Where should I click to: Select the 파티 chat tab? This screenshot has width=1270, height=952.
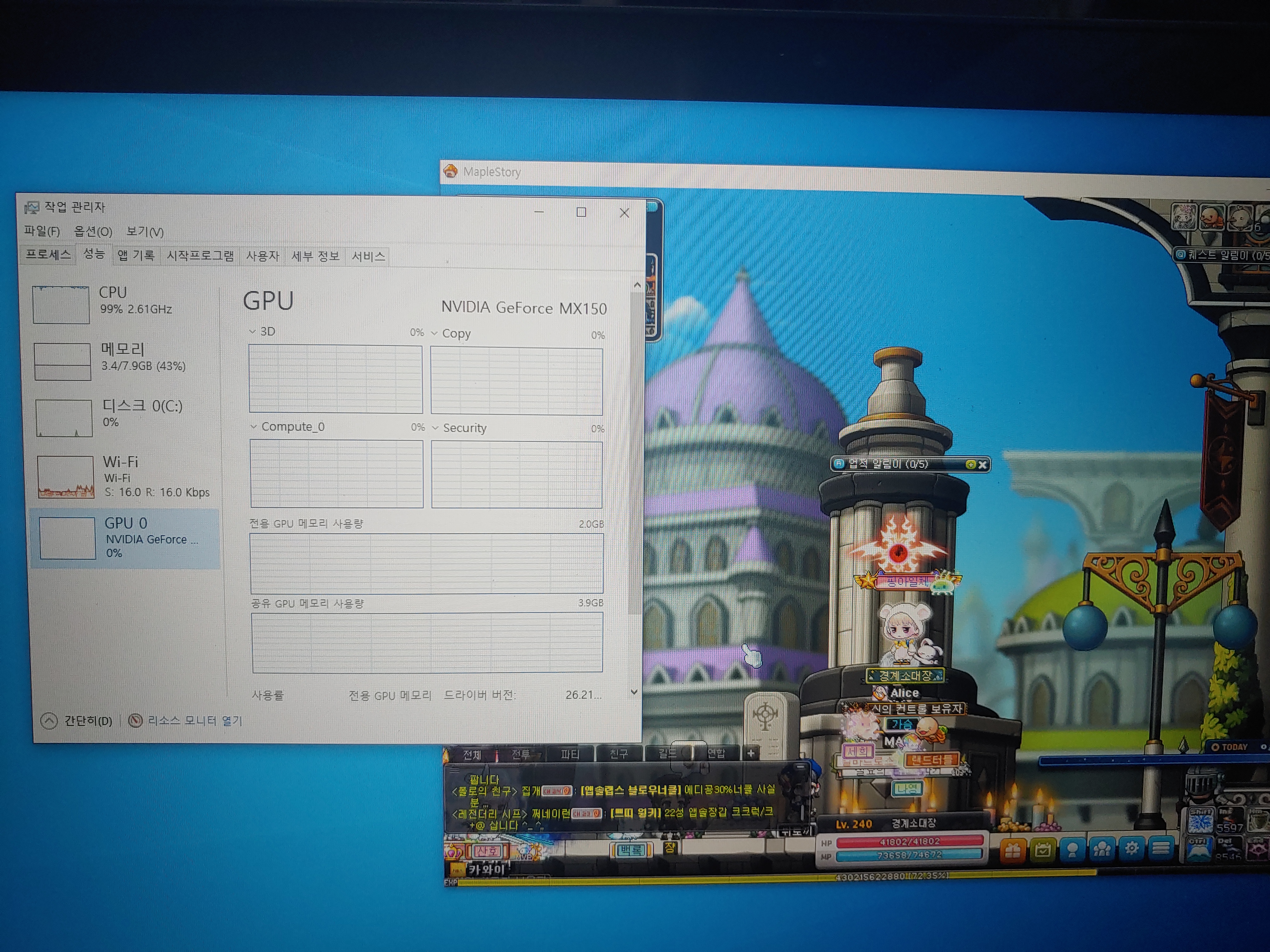(569, 754)
